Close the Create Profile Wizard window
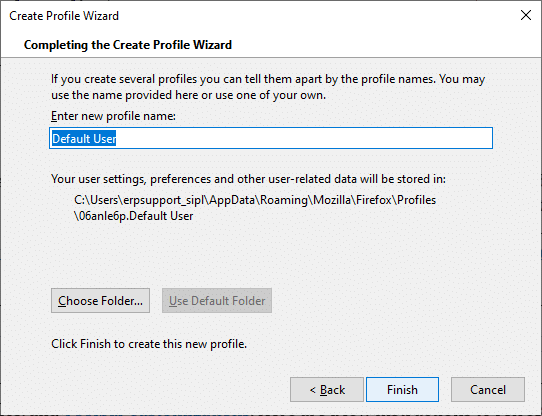 [526, 15]
